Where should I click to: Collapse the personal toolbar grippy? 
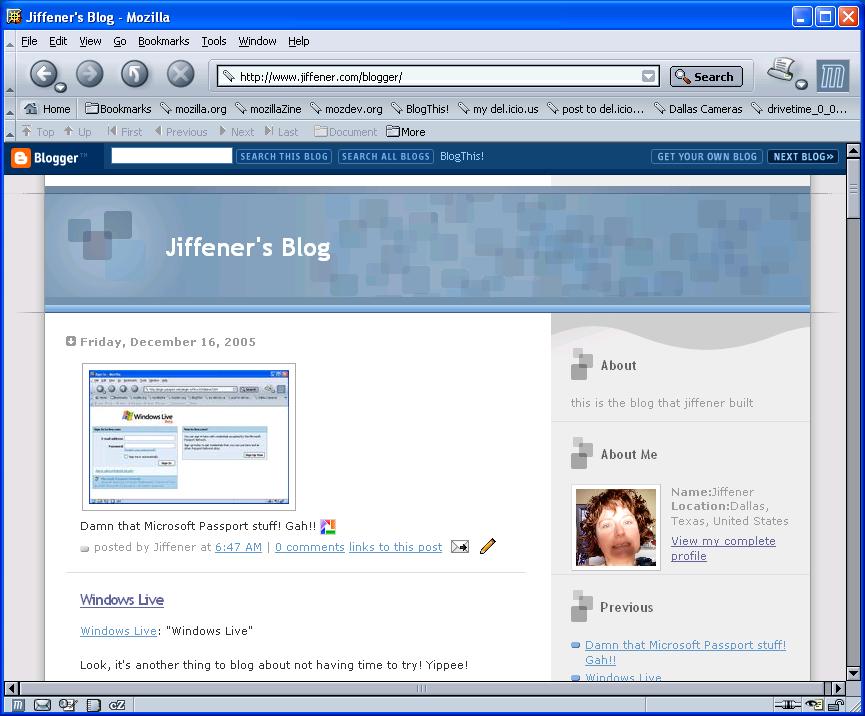pyautogui.click(x=9, y=109)
